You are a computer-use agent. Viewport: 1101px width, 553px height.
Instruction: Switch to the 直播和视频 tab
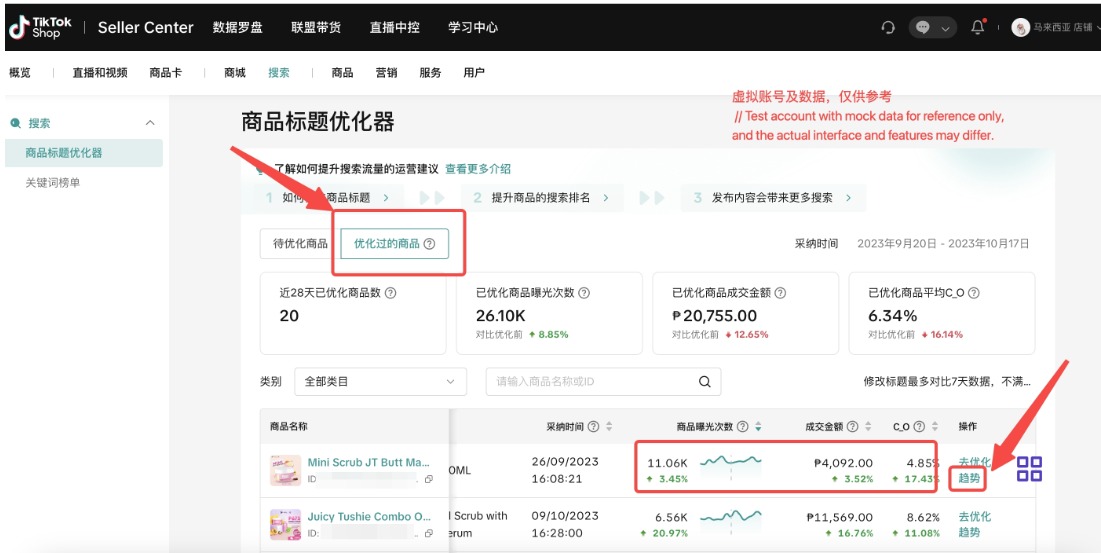click(x=100, y=72)
